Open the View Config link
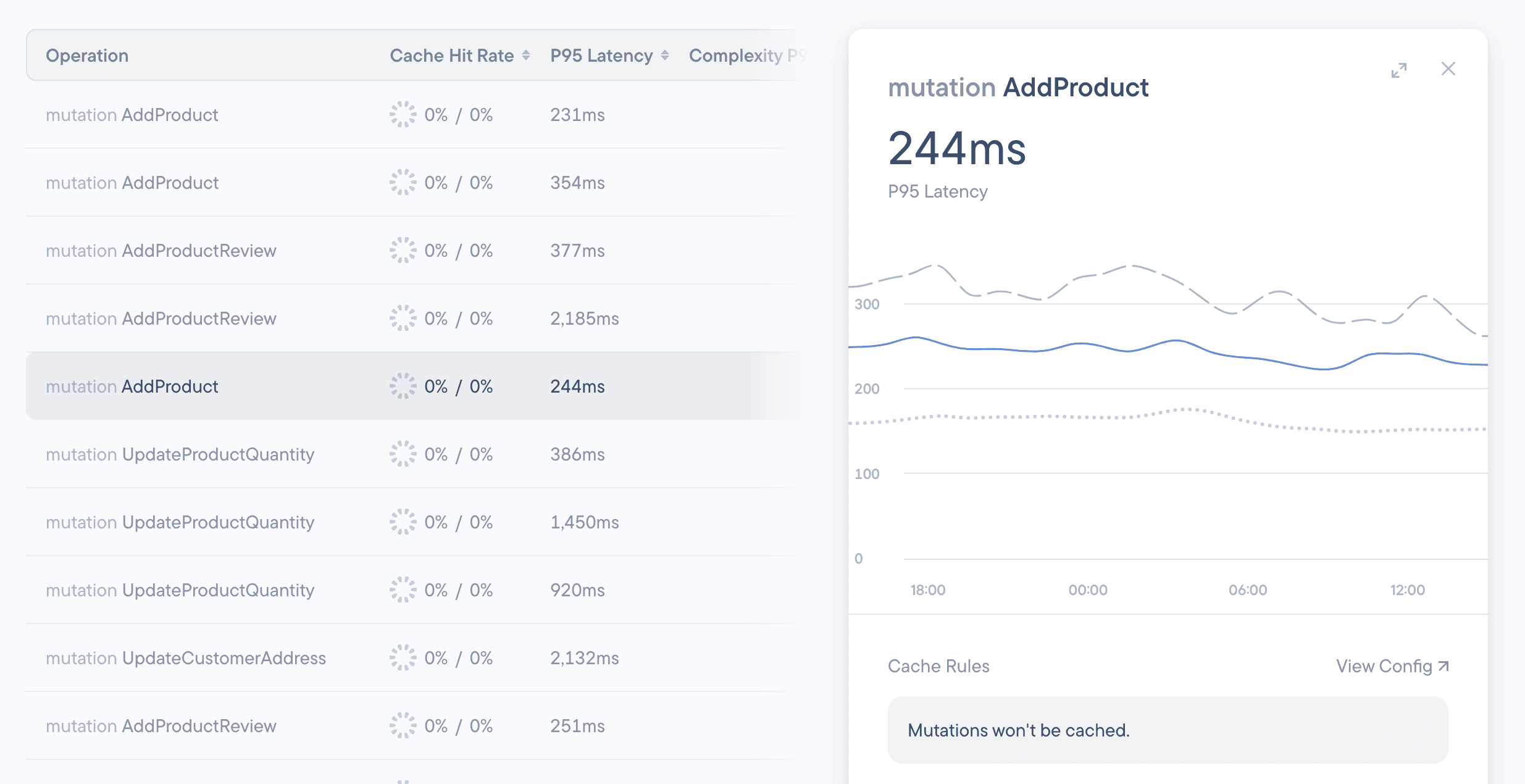This screenshot has width=1525, height=784. tap(1384, 666)
